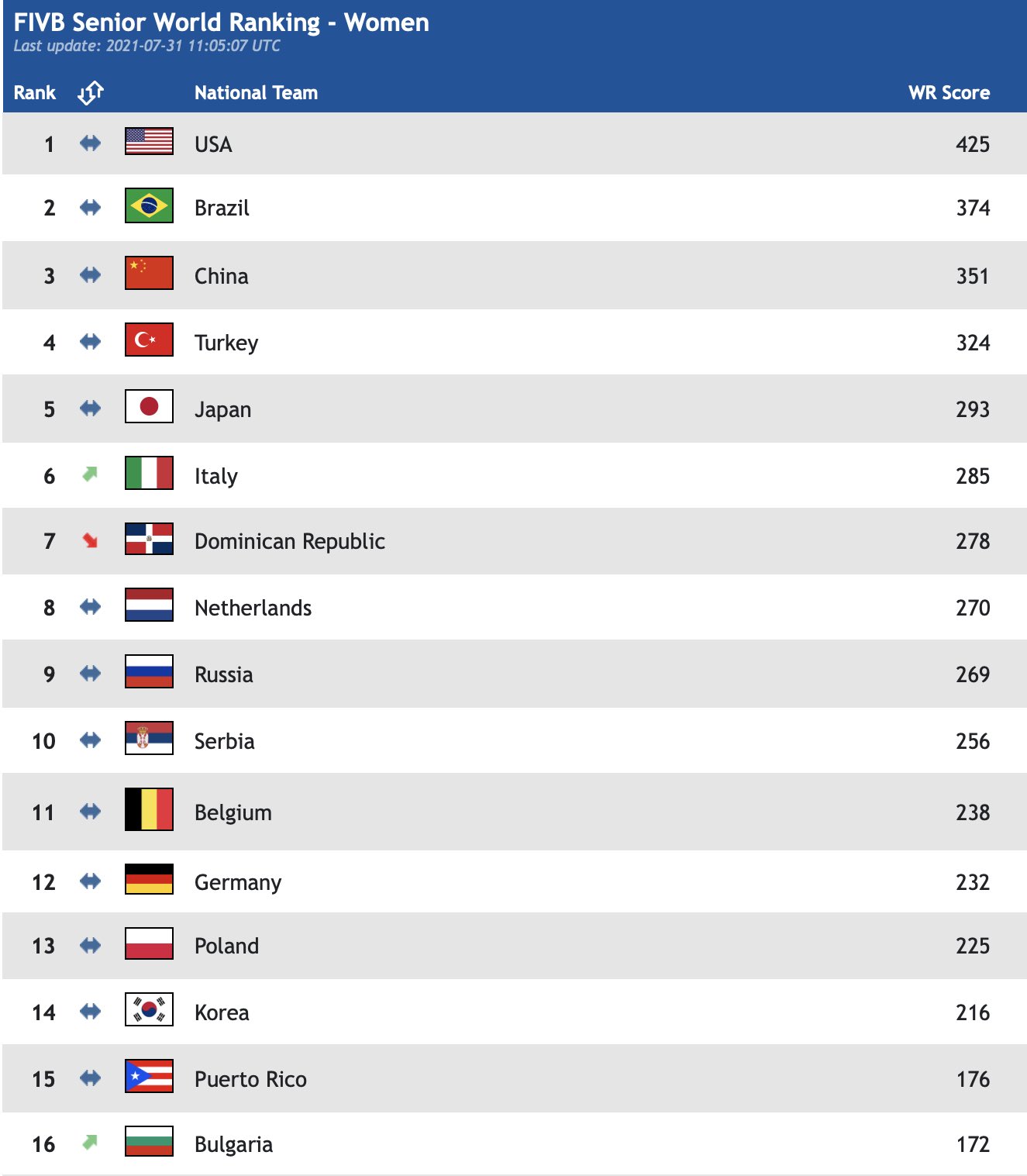Viewport: 1027px width, 1176px height.
Task: Select the Germany team name
Action: 238,883
